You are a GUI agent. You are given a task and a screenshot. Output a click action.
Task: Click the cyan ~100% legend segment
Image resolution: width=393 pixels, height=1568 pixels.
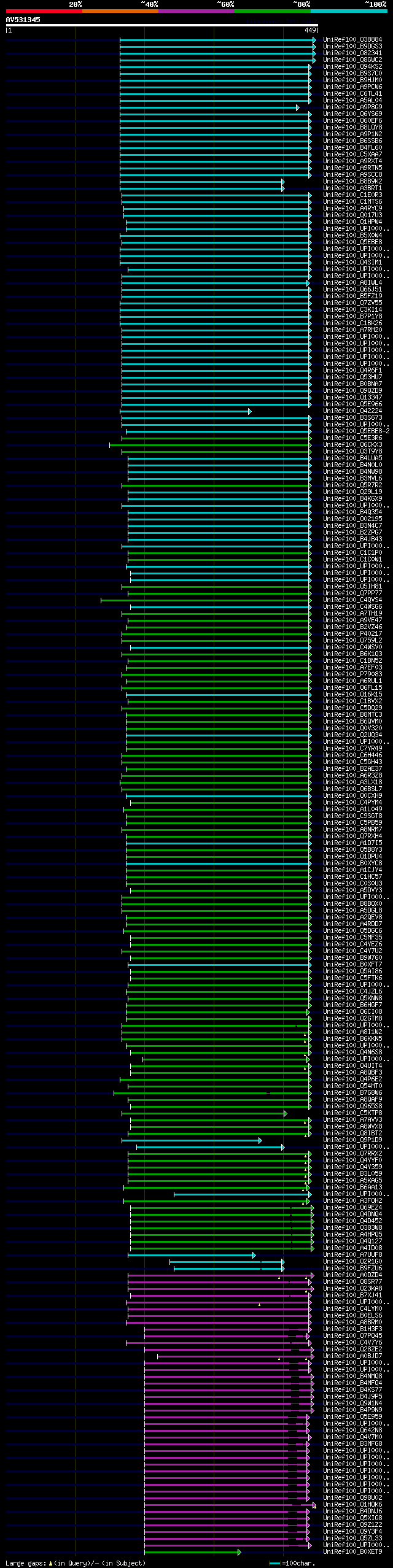pos(349,11)
